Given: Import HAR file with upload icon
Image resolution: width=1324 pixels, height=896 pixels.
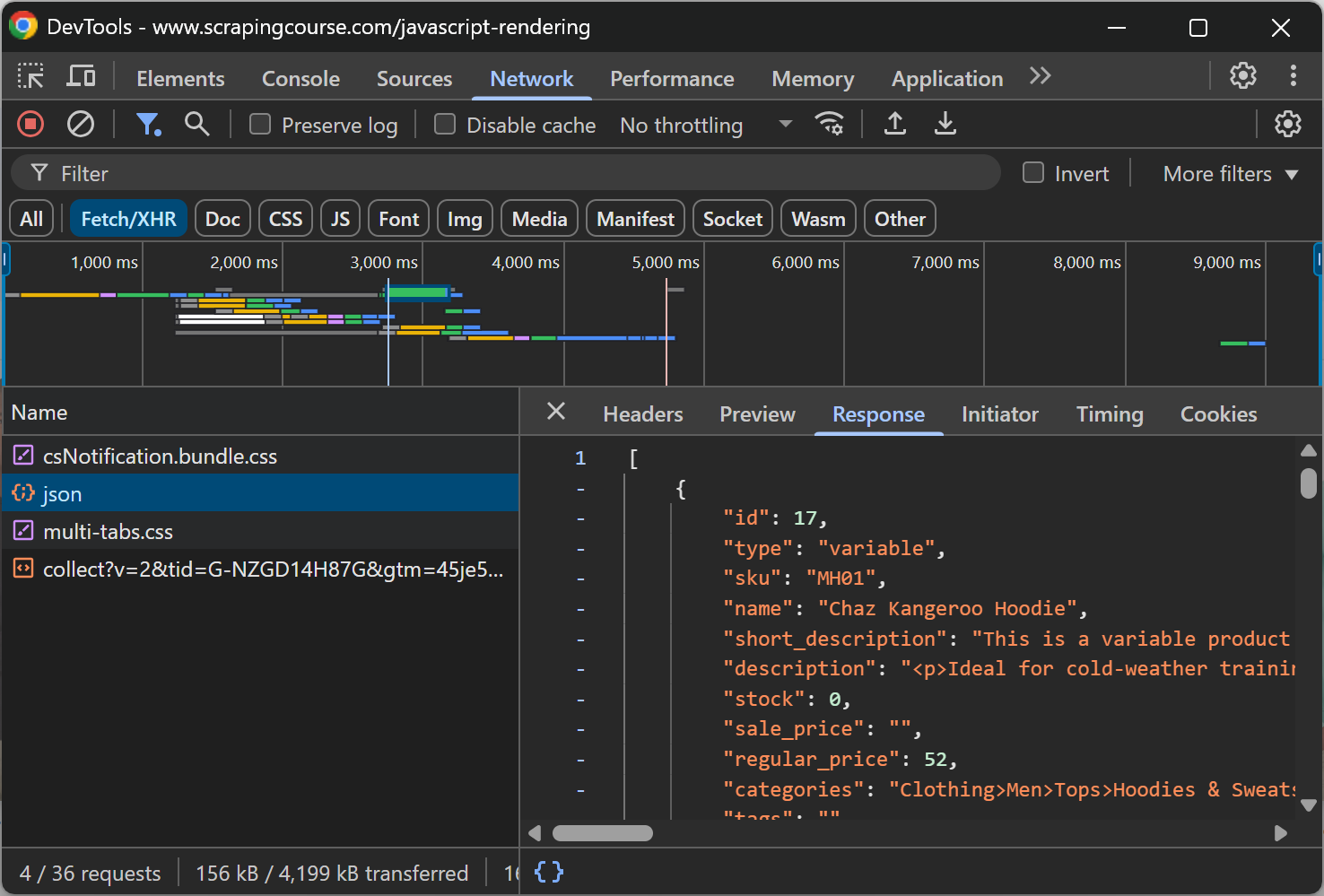Looking at the screenshot, I should point(894,125).
